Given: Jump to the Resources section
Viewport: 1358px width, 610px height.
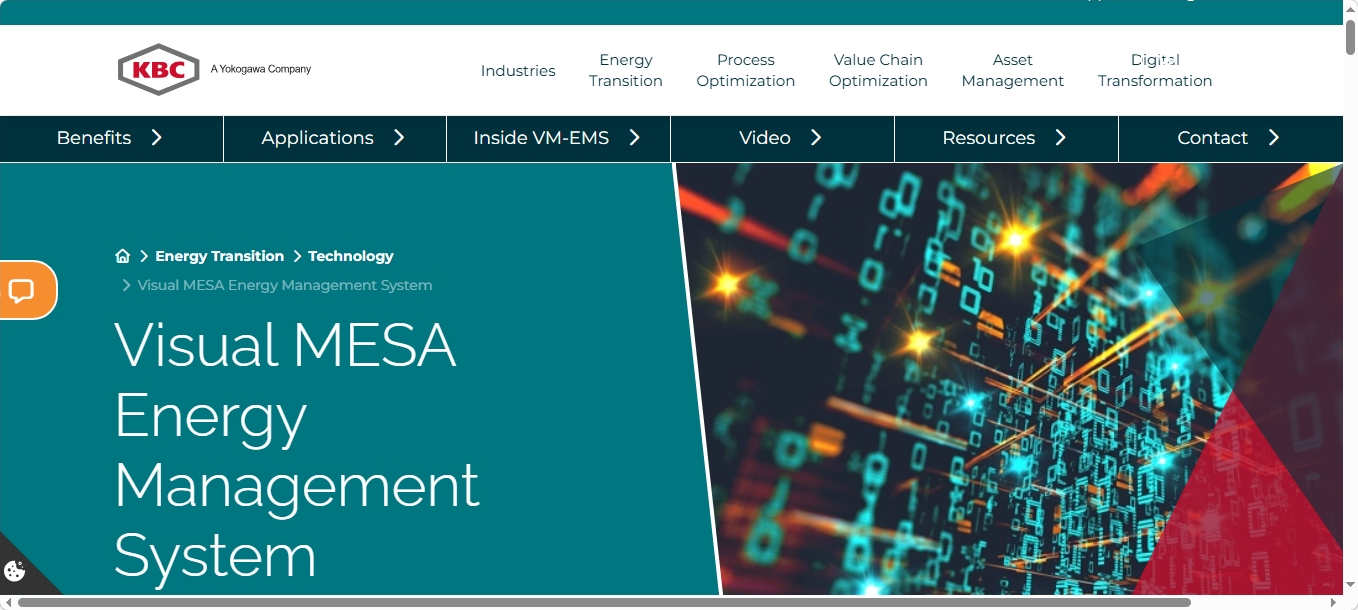Looking at the screenshot, I should coord(1006,138).
